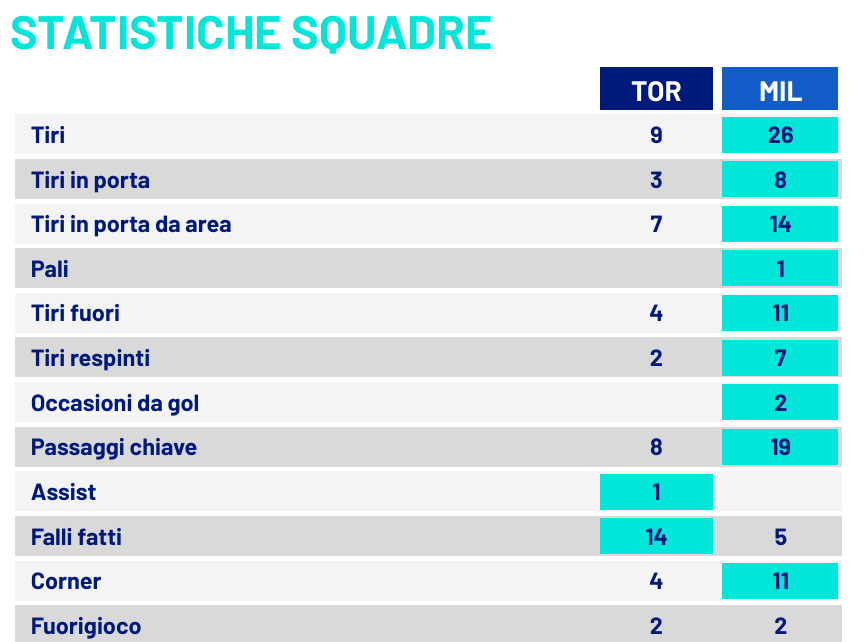Select the MIL team column header
Viewport: 865px width, 642px height.
(x=779, y=89)
